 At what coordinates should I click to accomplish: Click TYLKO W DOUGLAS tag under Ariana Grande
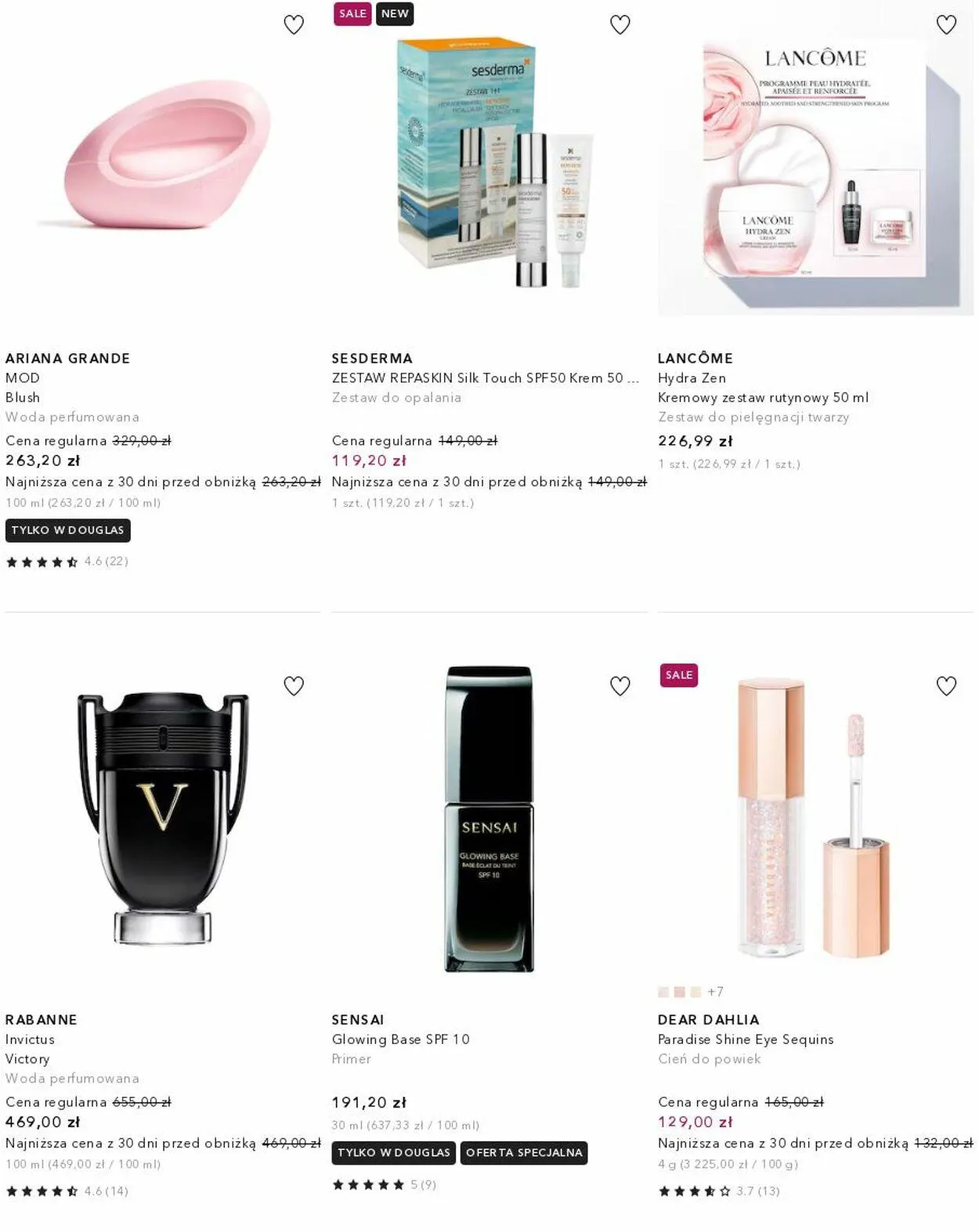[x=68, y=530]
